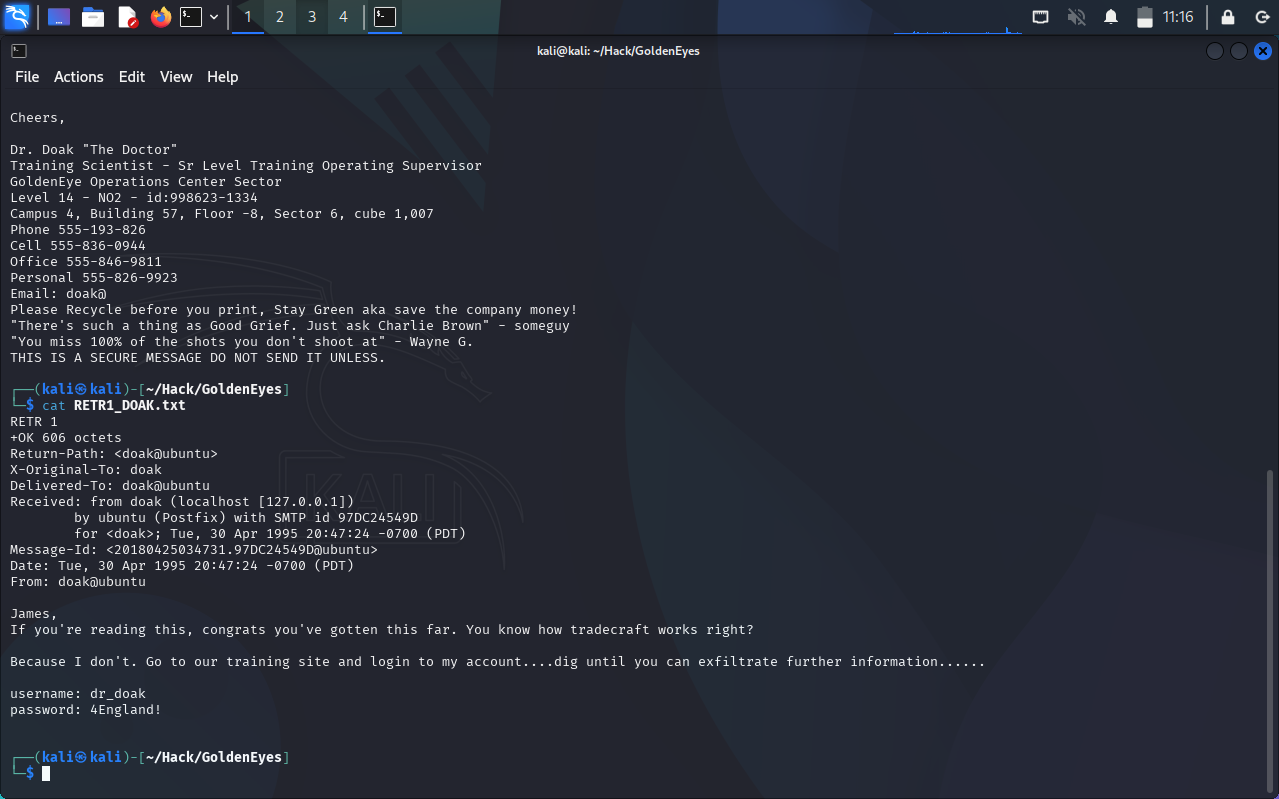Open the session logout icon

tap(1262, 17)
